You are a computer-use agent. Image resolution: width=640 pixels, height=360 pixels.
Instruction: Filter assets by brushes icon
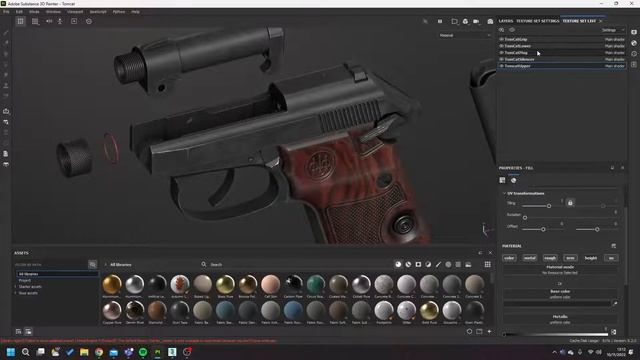pos(438,264)
